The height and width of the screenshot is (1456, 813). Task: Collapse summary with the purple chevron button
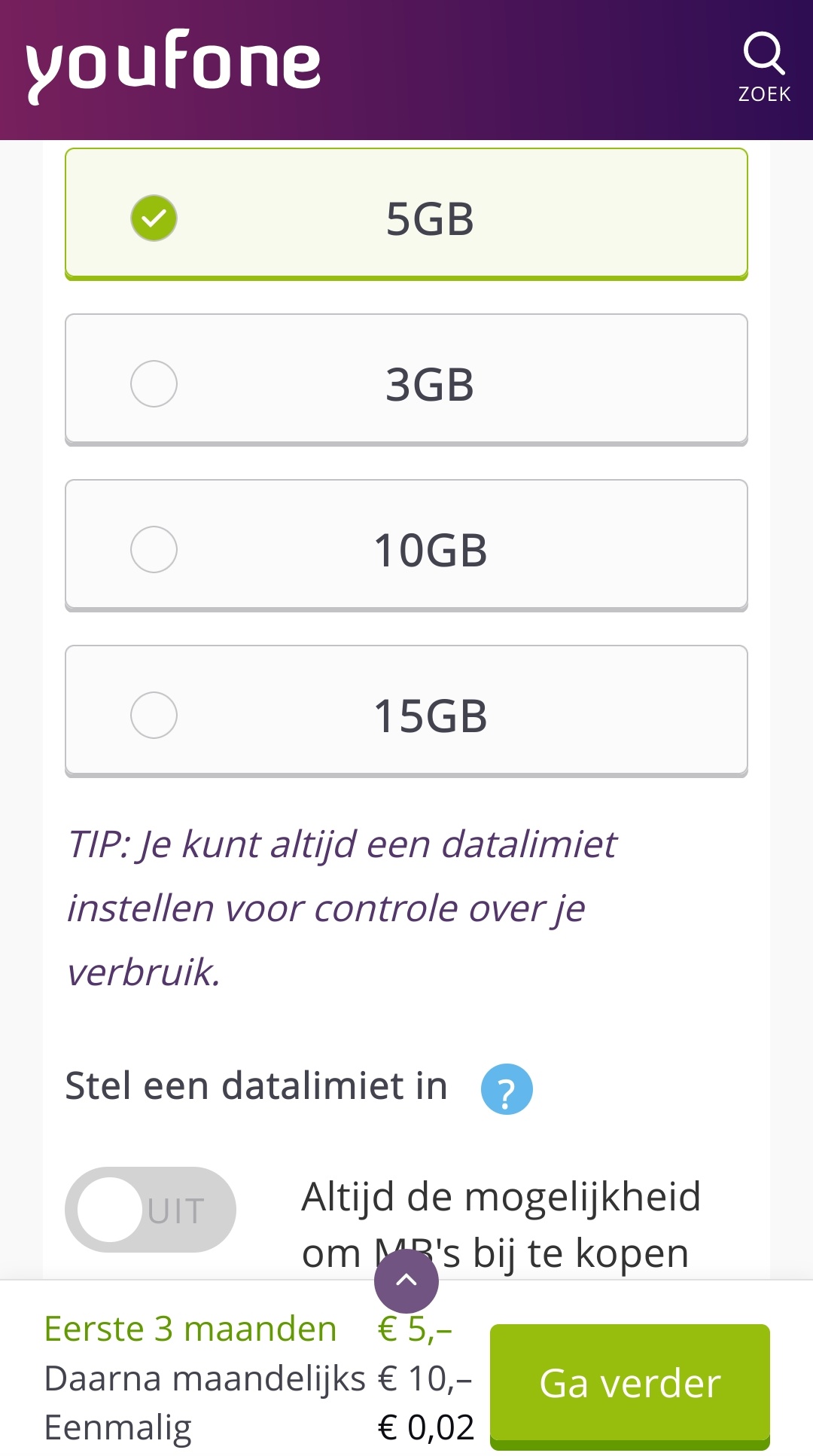[x=406, y=1280]
